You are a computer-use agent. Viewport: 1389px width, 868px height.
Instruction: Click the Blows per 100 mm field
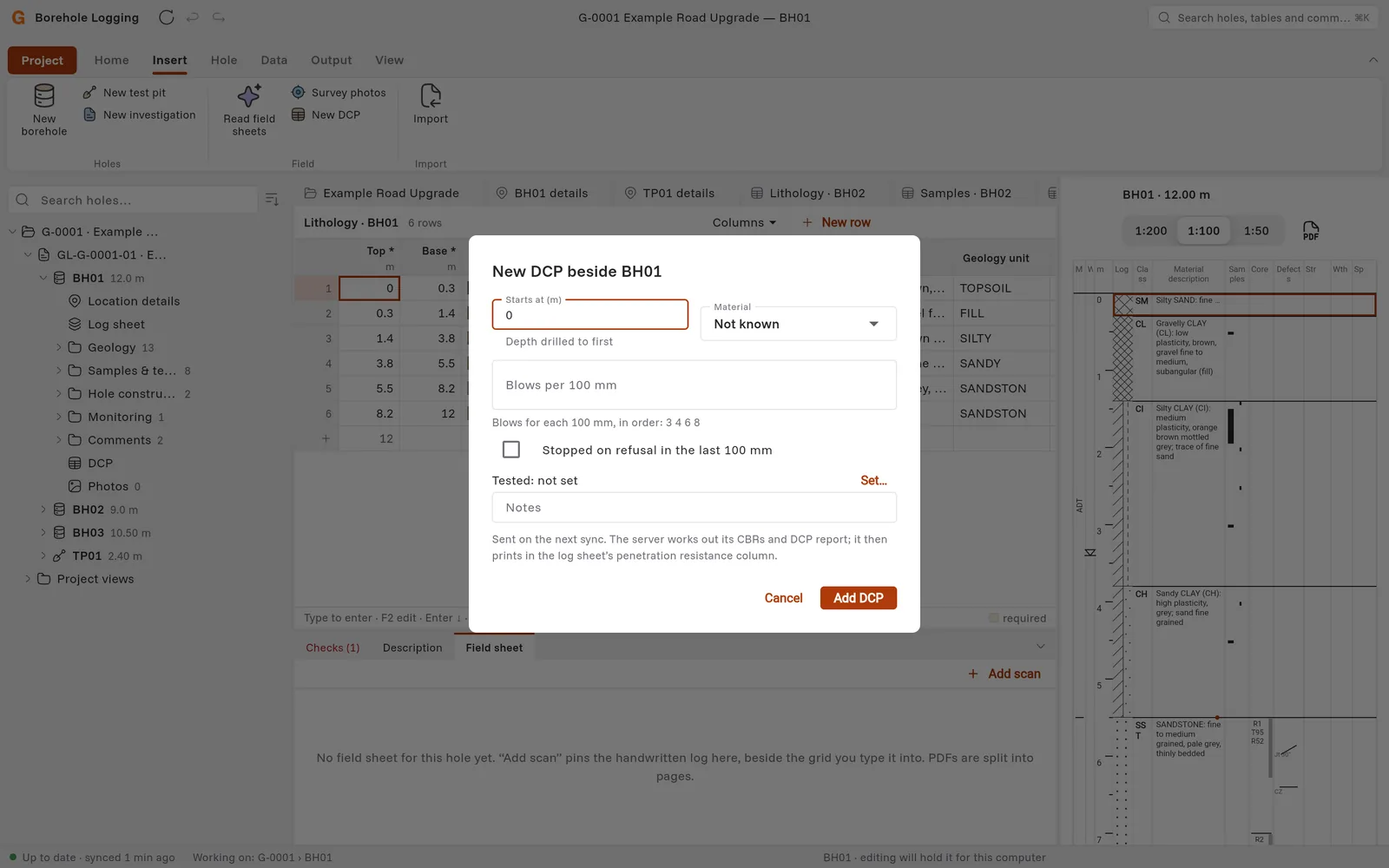tap(694, 385)
